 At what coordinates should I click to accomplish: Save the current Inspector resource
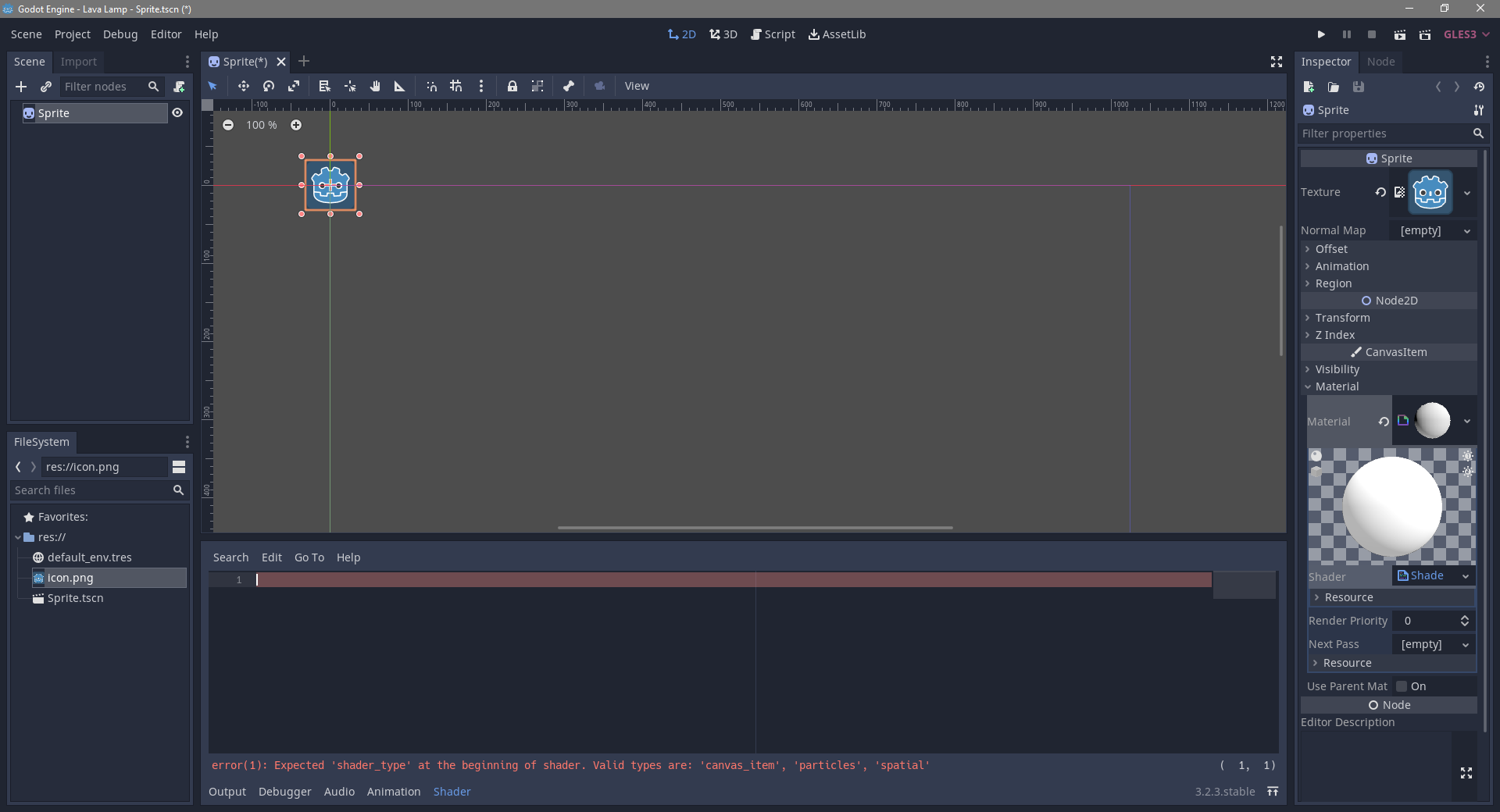coord(1359,87)
